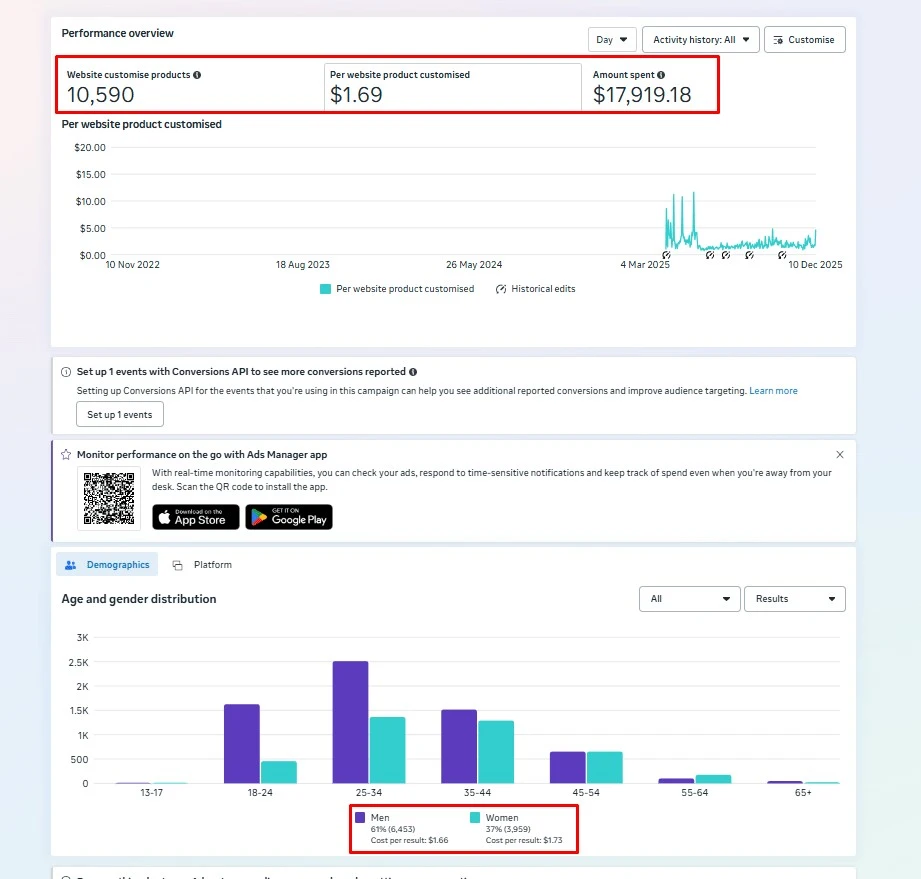Click info icon next to Amount spent
The height and width of the screenshot is (879, 921).
[661, 75]
